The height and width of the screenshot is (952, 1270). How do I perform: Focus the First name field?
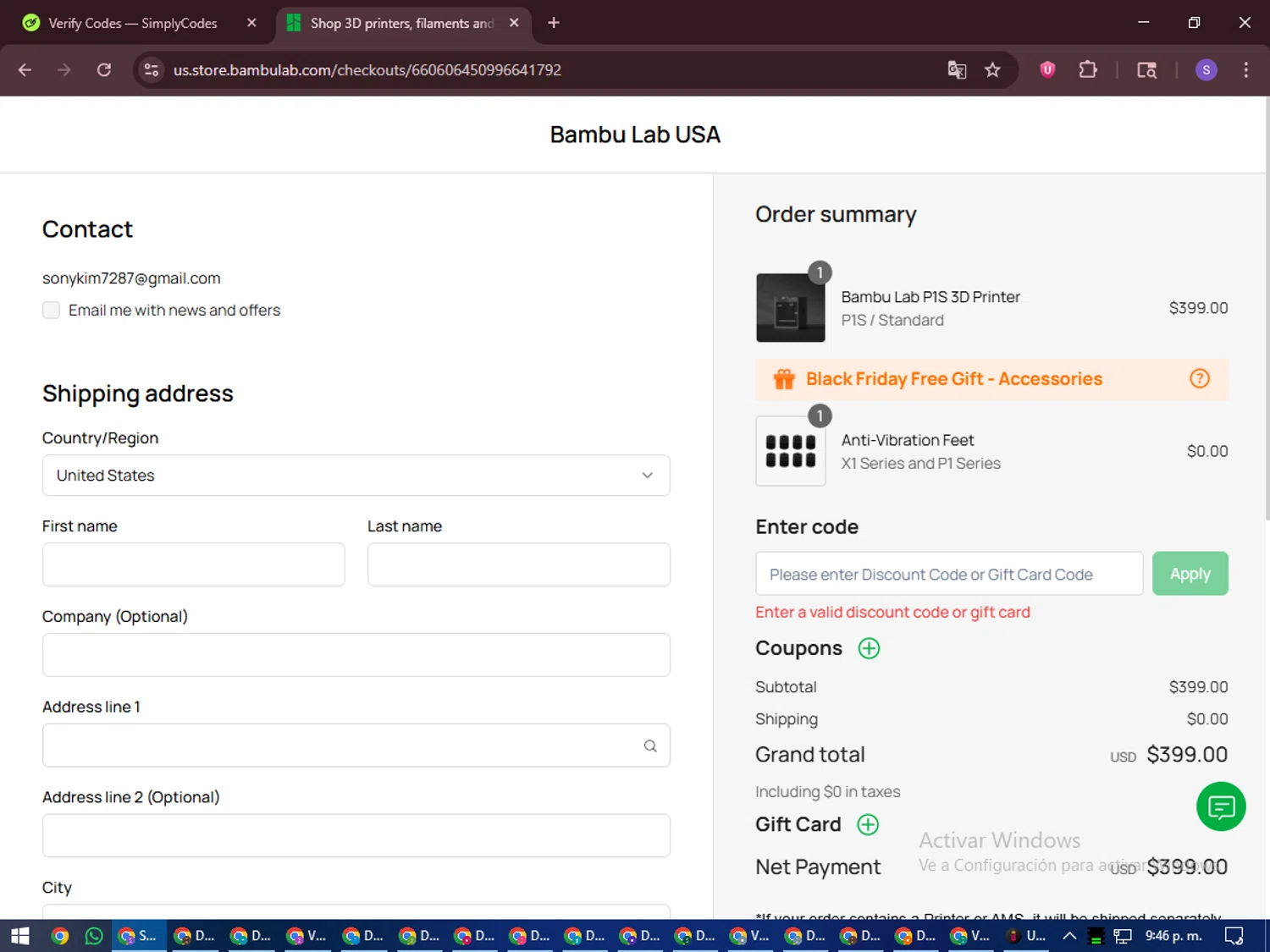194,564
